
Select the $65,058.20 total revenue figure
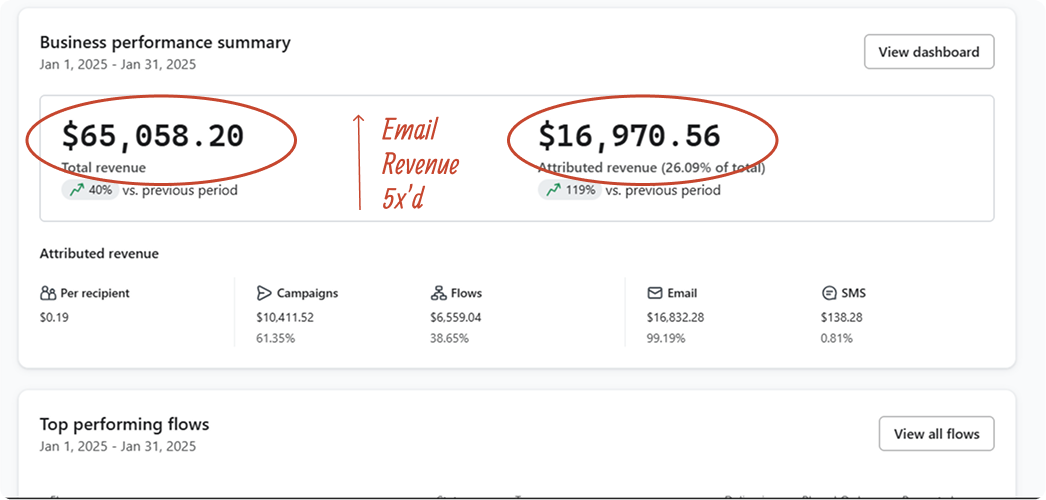153,136
